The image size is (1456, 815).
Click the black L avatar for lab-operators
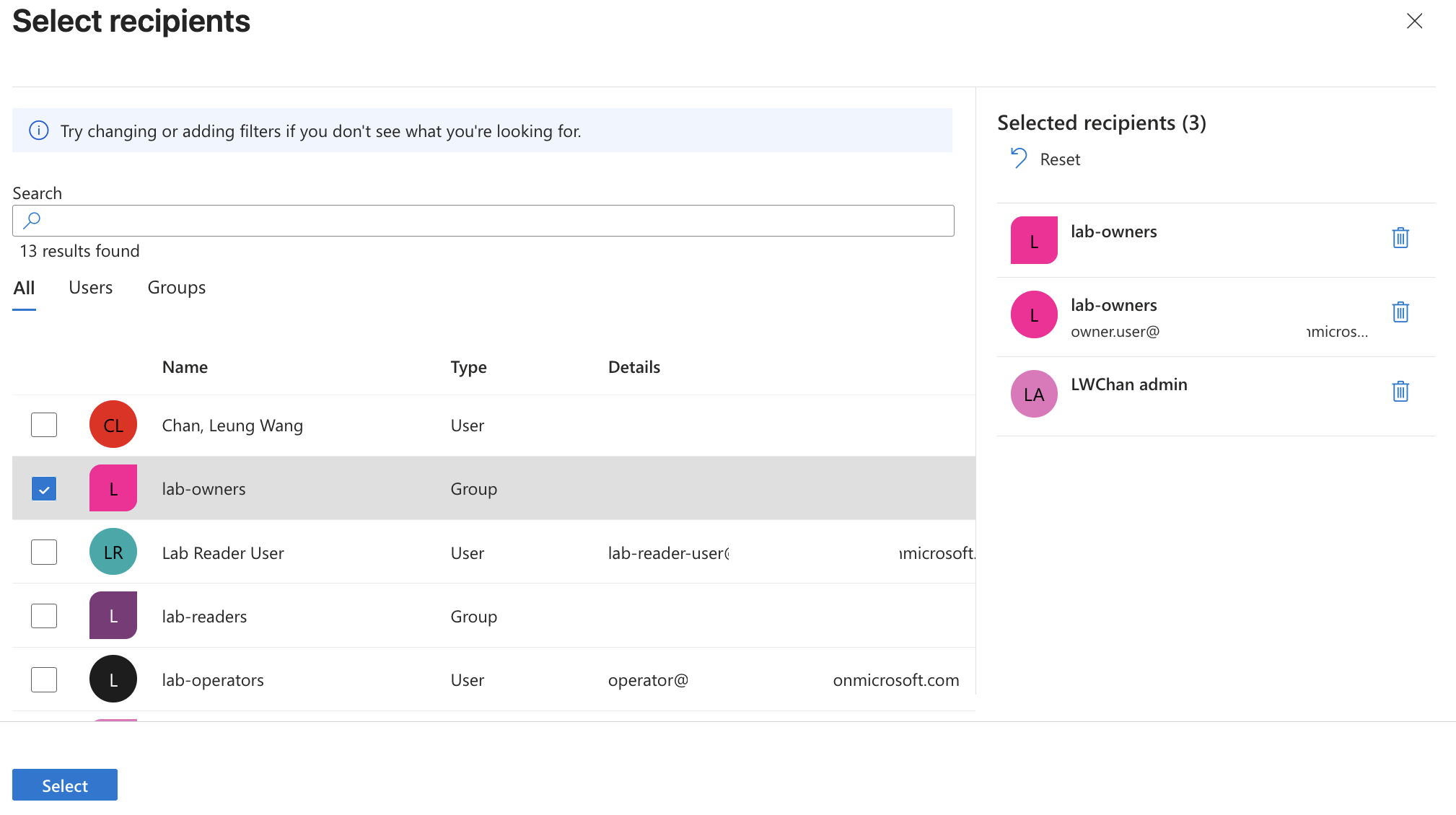pyautogui.click(x=113, y=679)
